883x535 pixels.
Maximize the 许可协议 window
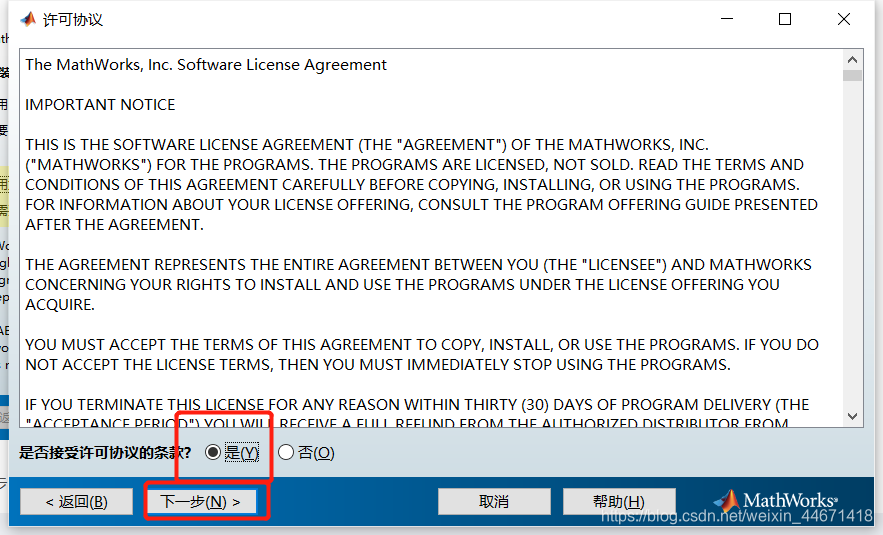pos(784,19)
